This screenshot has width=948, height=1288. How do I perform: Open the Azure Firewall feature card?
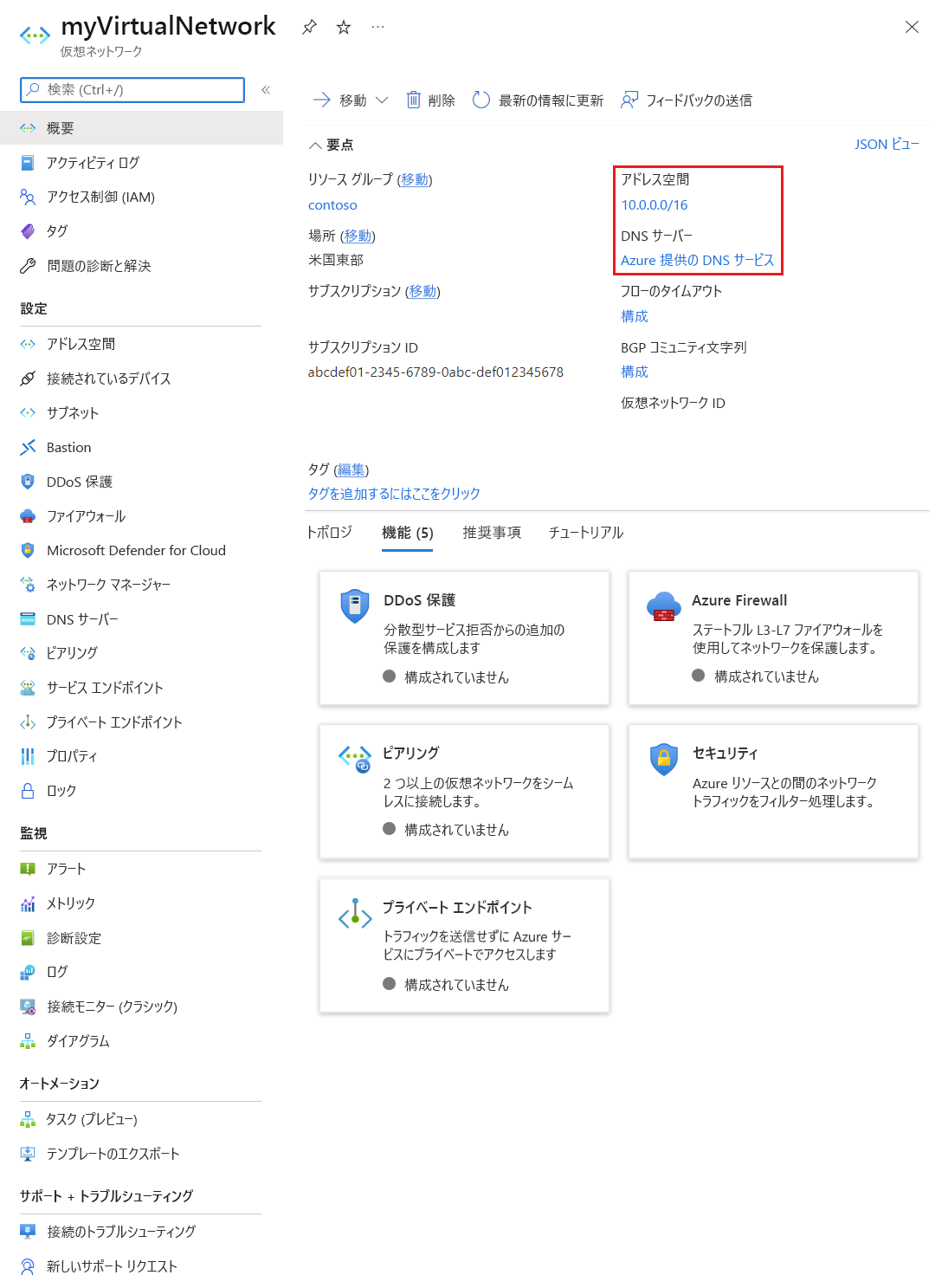(773, 638)
